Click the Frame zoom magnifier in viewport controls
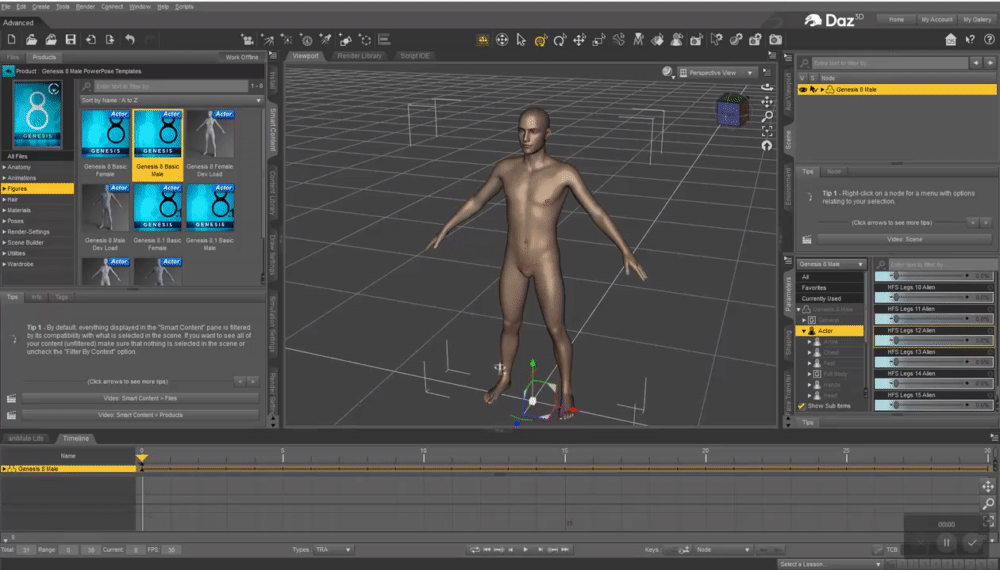 click(x=766, y=117)
